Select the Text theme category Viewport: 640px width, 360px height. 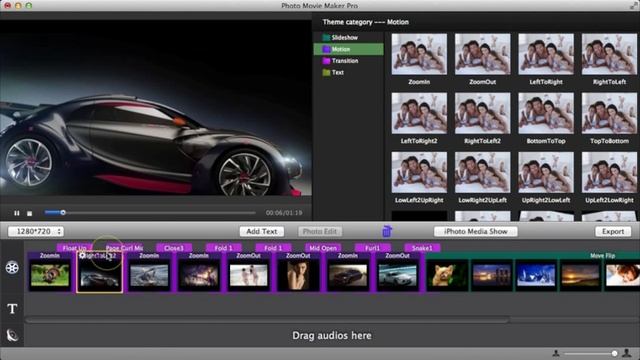[349, 72]
